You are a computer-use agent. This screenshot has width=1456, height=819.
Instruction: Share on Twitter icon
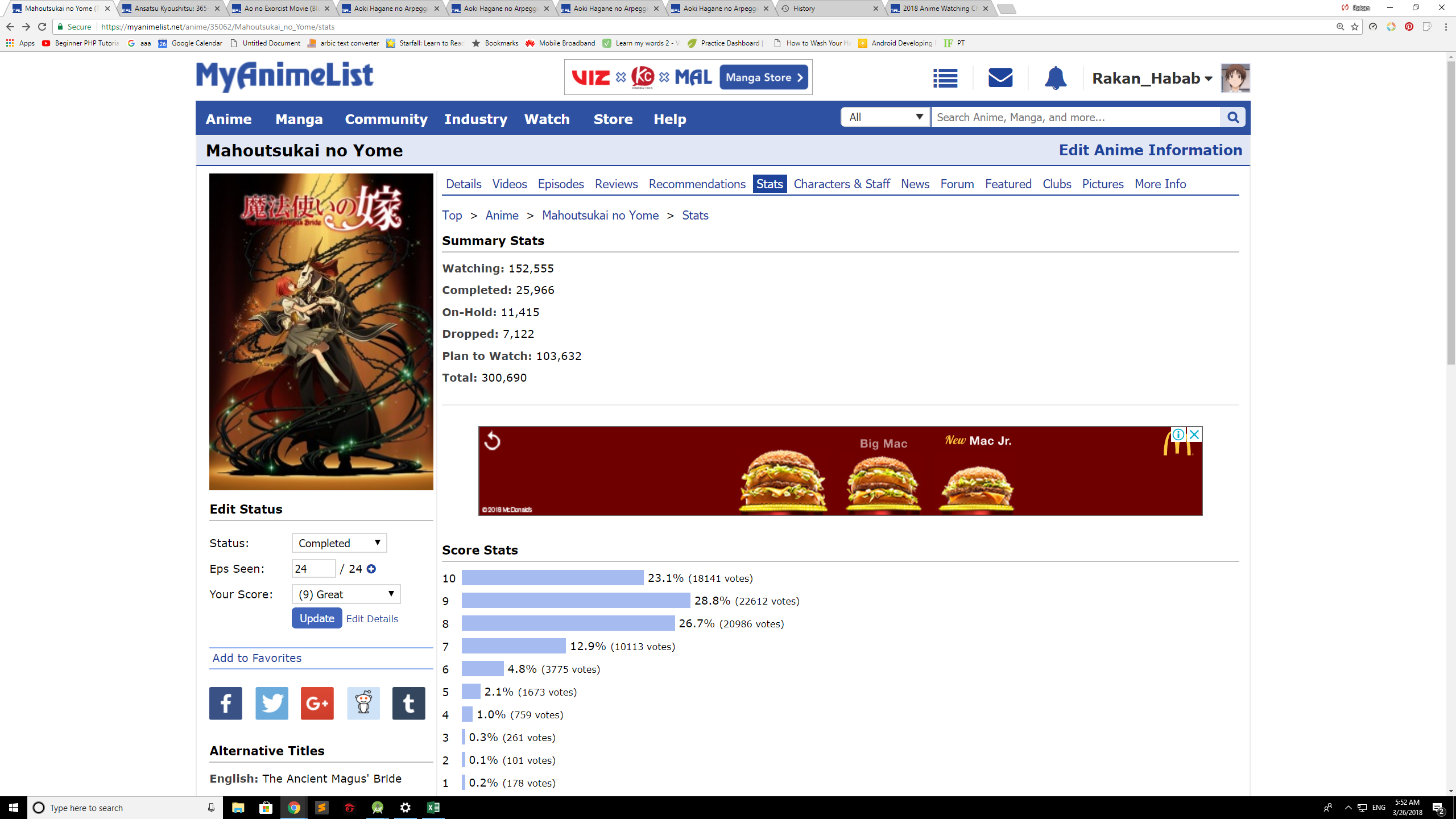click(x=272, y=704)
